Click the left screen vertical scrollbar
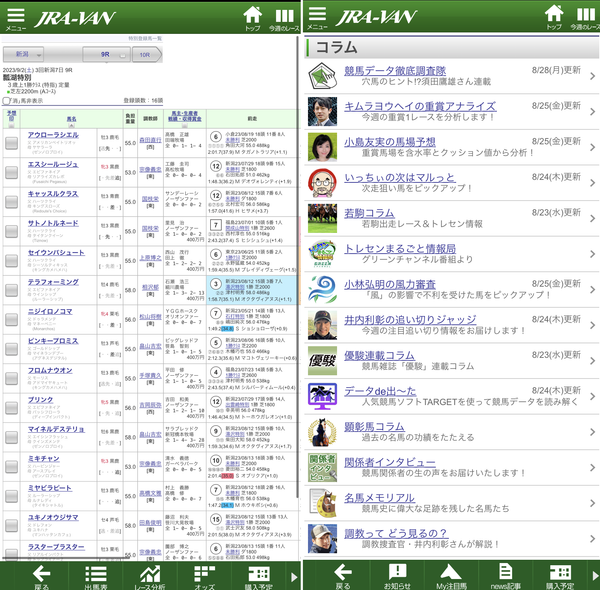 [x=298, y=268]
